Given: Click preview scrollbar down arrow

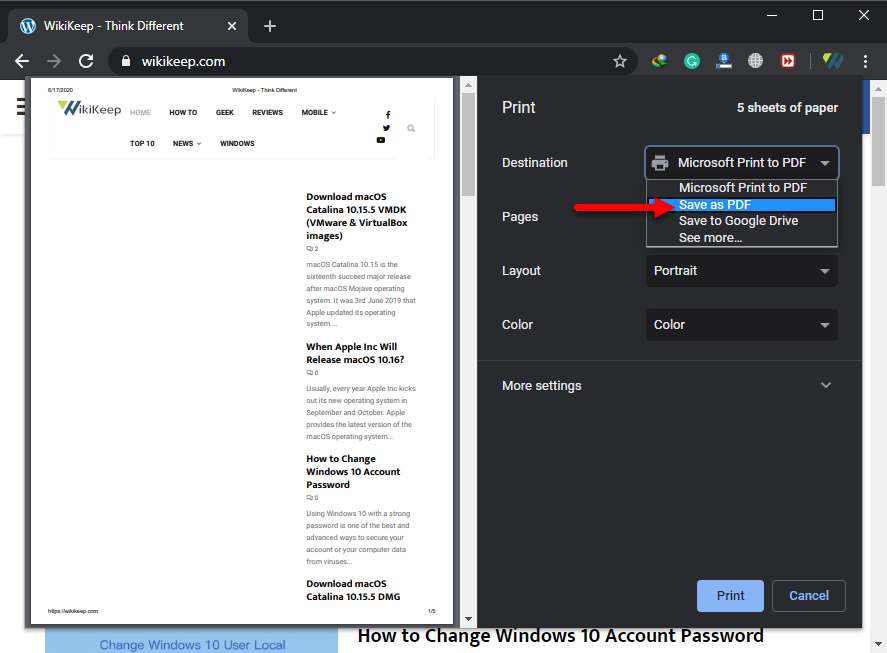Looking at the screenshot, I should 468,619.
